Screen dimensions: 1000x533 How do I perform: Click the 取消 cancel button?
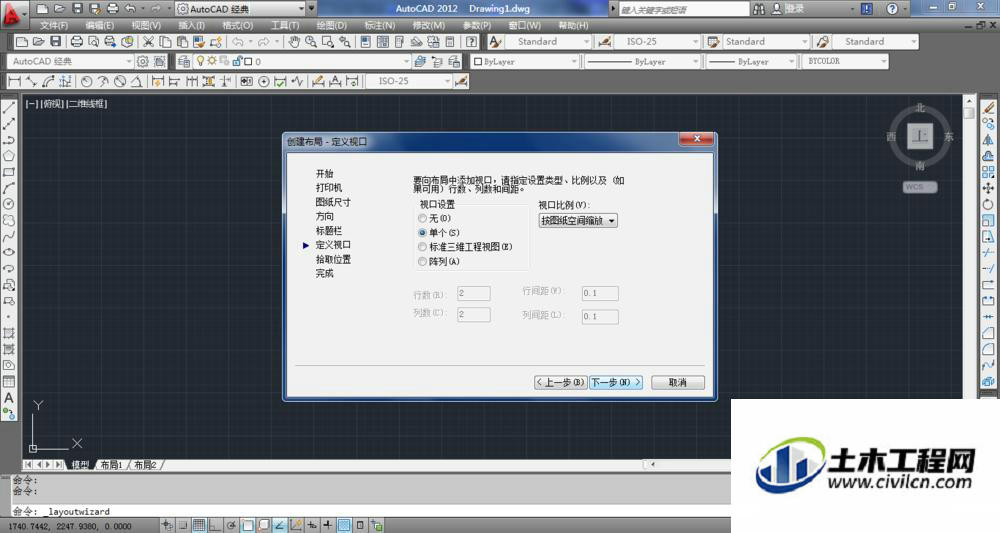pyautogui.click(x=677, y=383)
